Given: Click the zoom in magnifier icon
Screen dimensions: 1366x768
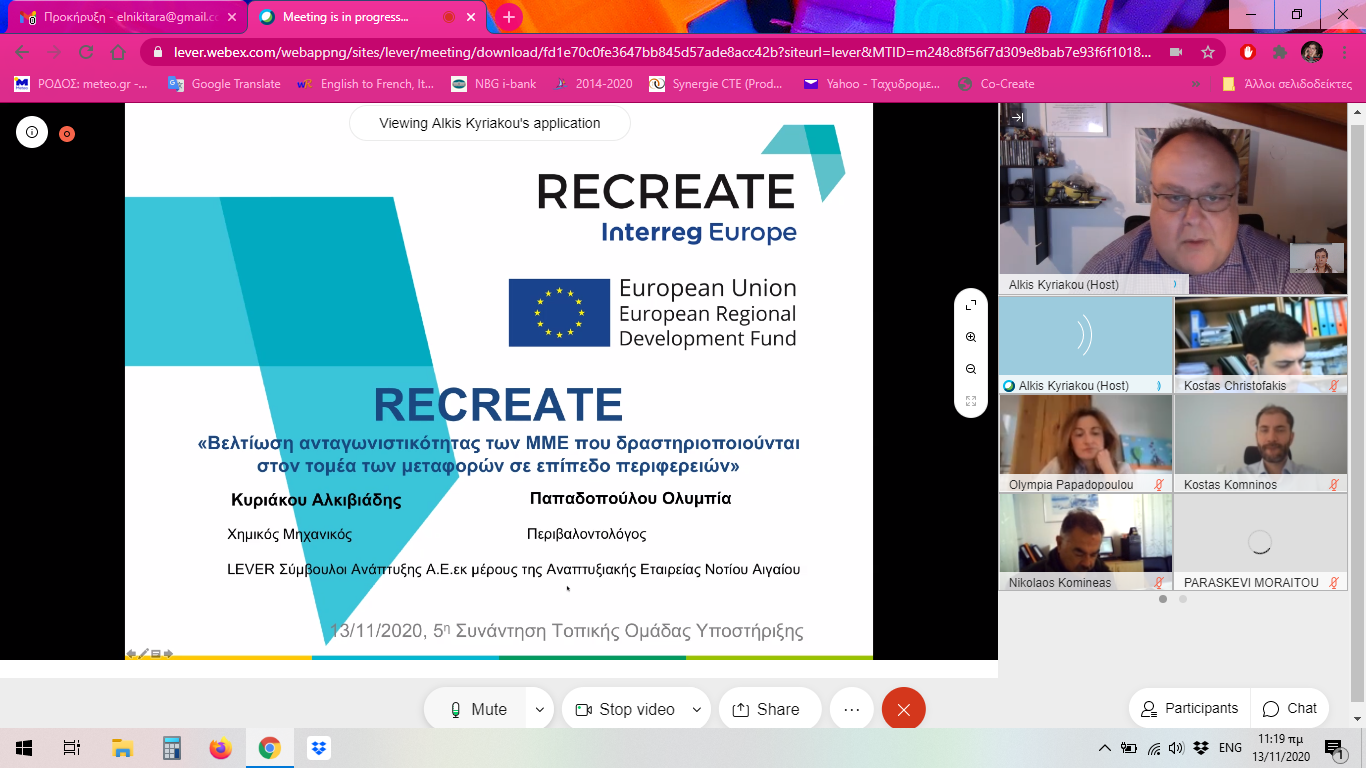Looking at the screenshot, I should pos(971,337).
